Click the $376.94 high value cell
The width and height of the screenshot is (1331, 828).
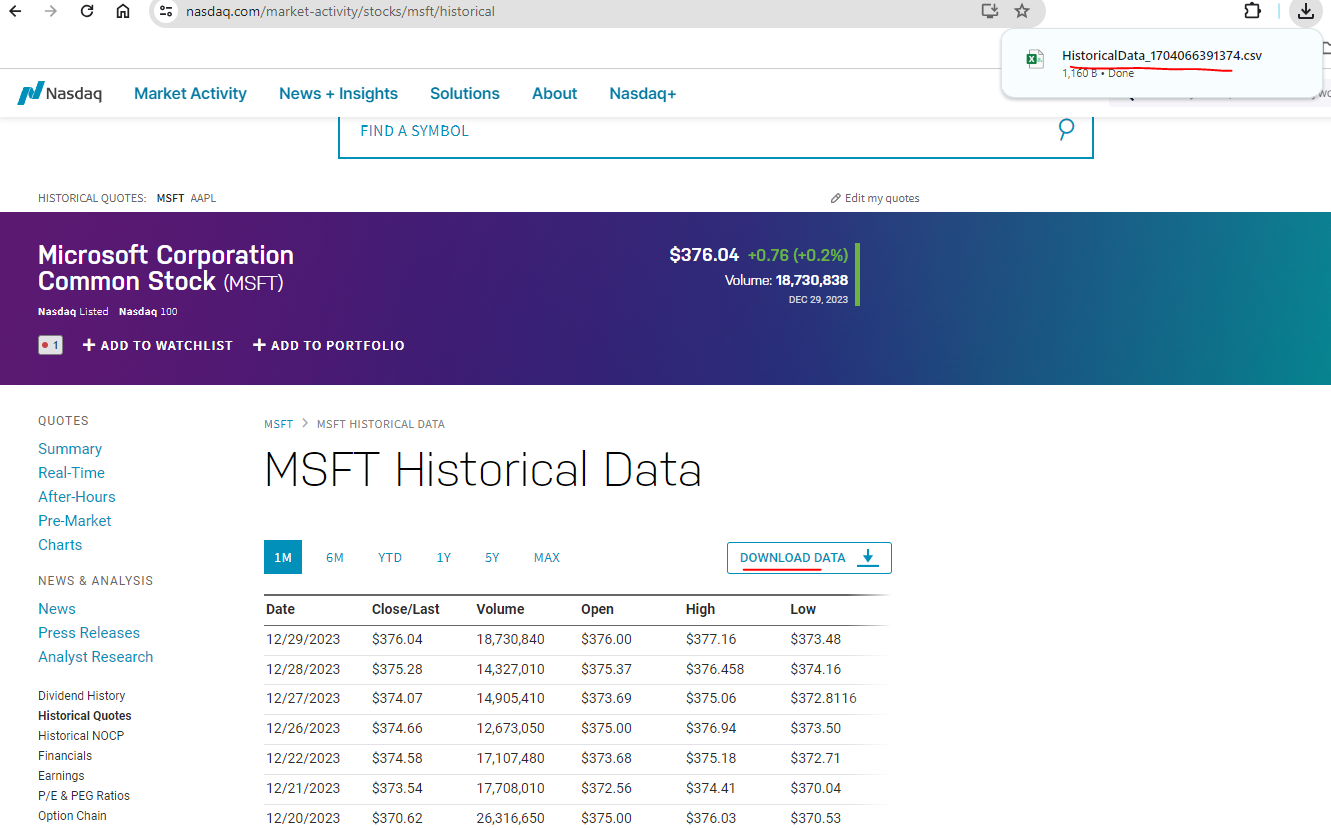pyautogui.click(x=711, y=728)
